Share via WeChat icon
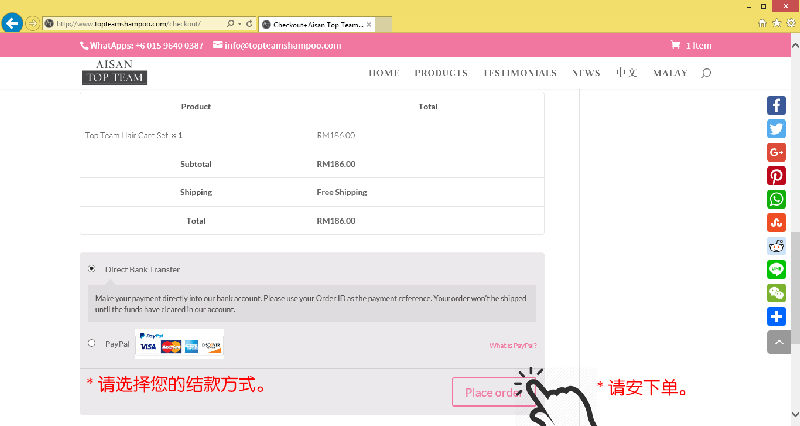800x426 pixels. pos(776,293)
